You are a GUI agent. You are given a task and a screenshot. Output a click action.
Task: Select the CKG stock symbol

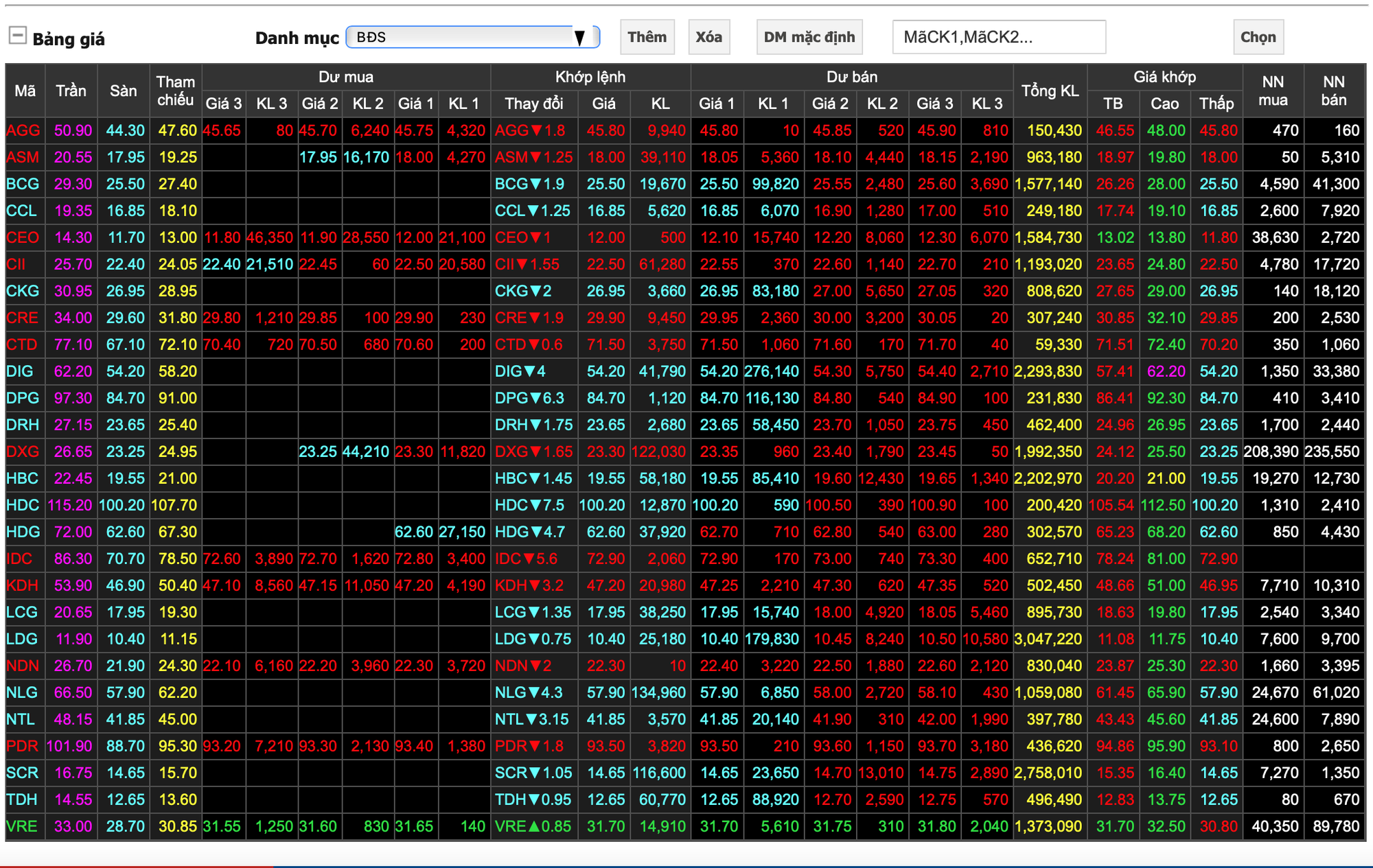[23, 291]
